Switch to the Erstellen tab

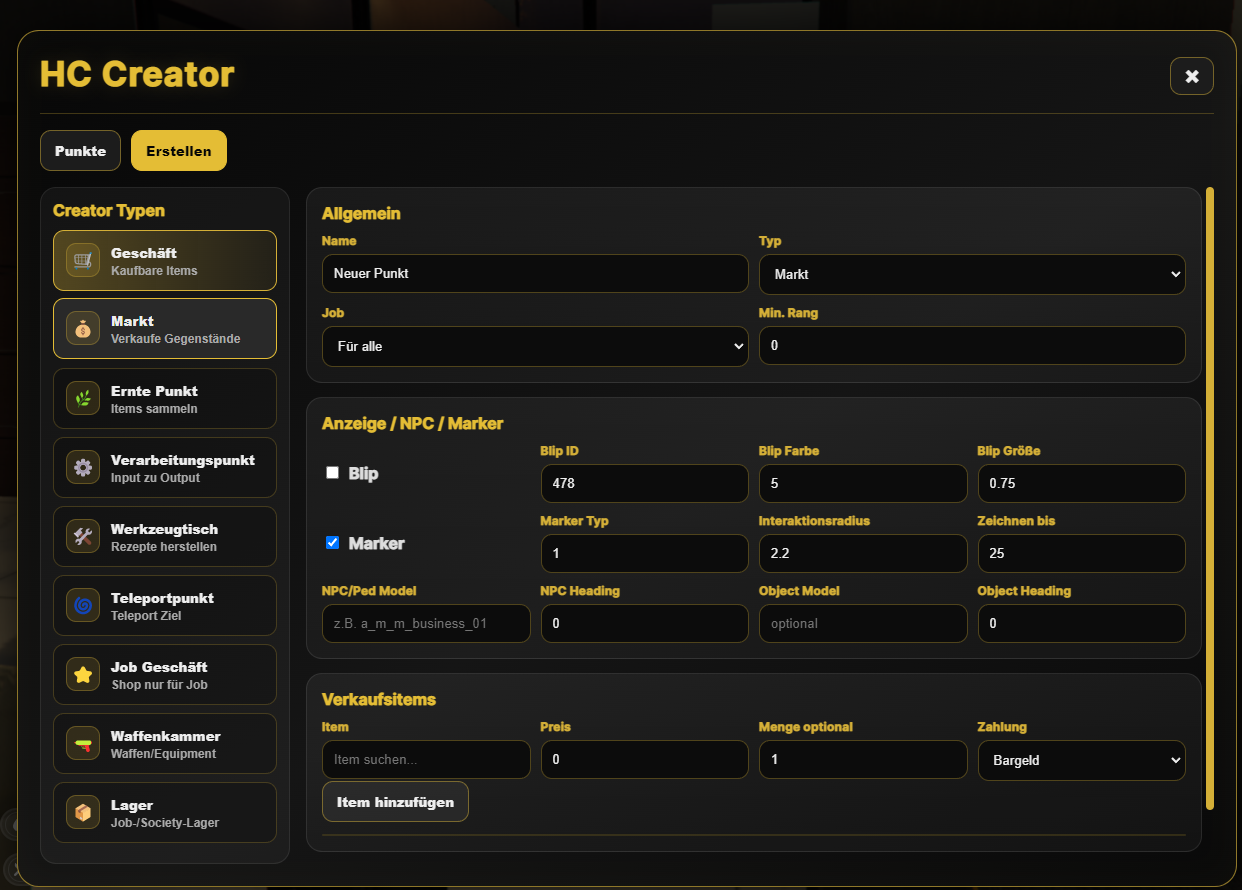[x=179, y=151]
